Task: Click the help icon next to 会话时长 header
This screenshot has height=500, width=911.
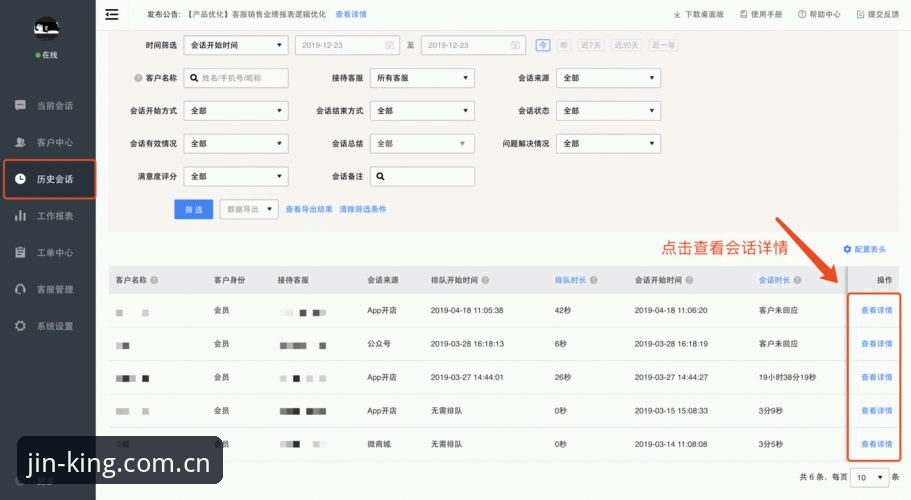Action: pos(798,280)
